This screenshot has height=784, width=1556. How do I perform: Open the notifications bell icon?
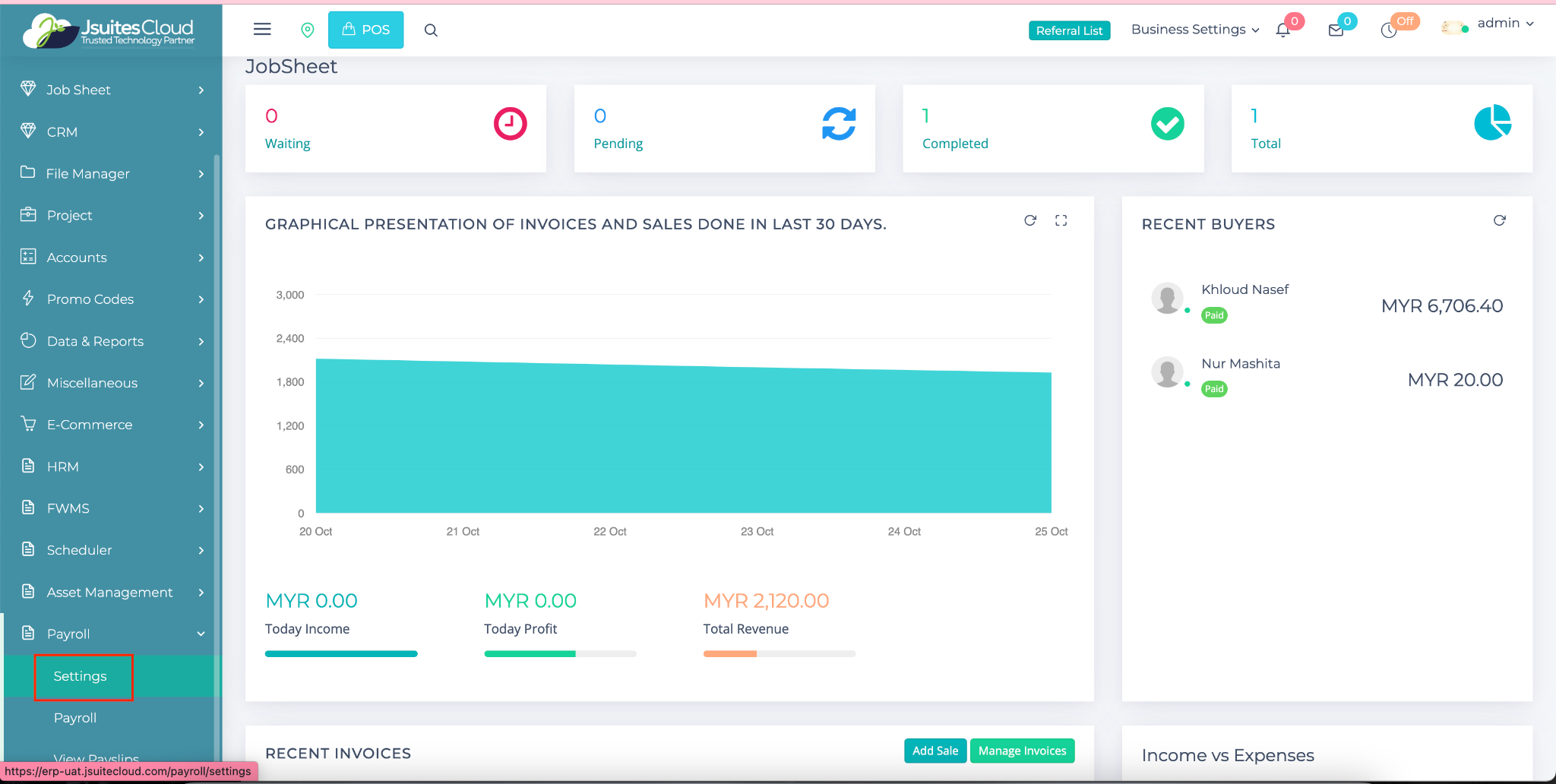tap(1283, 30)
